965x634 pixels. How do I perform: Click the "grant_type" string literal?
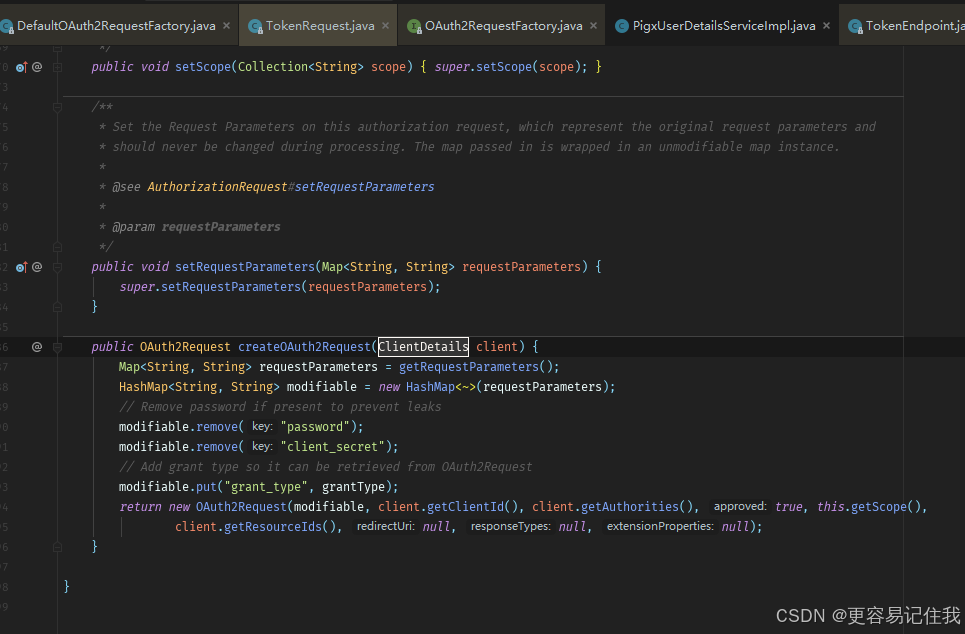266,487
